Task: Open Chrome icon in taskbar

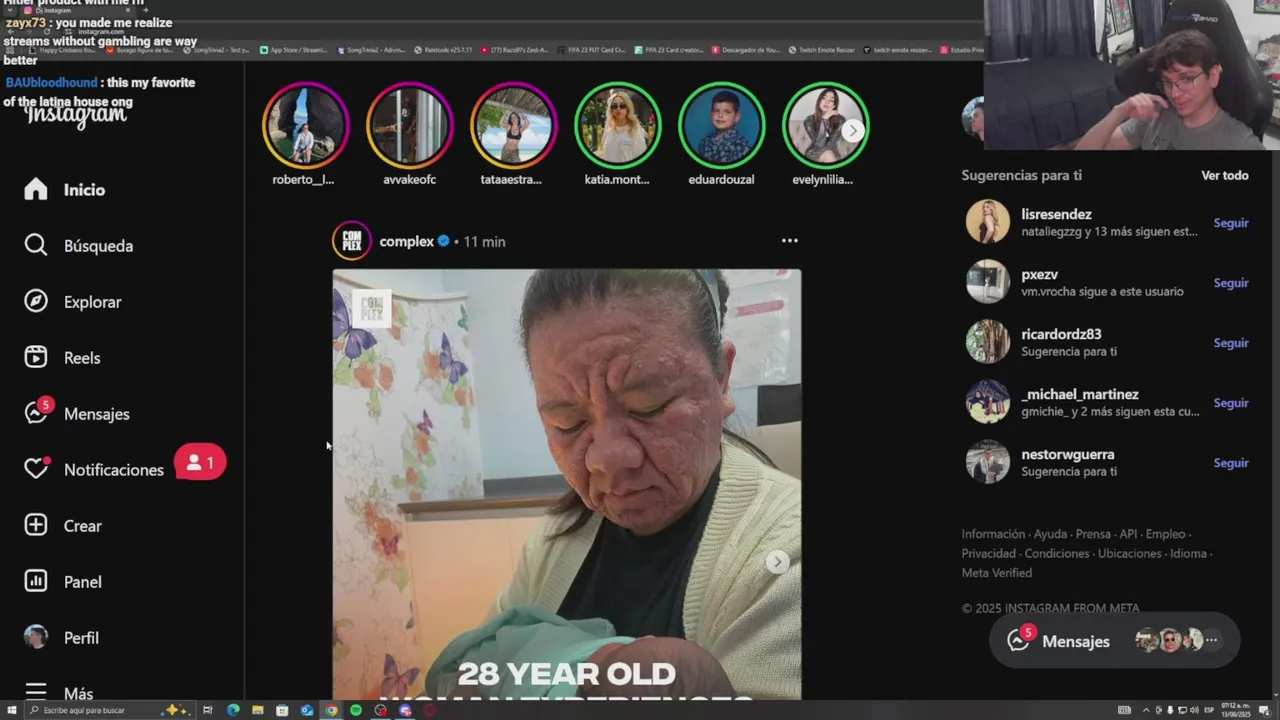Action: point(331,710)
